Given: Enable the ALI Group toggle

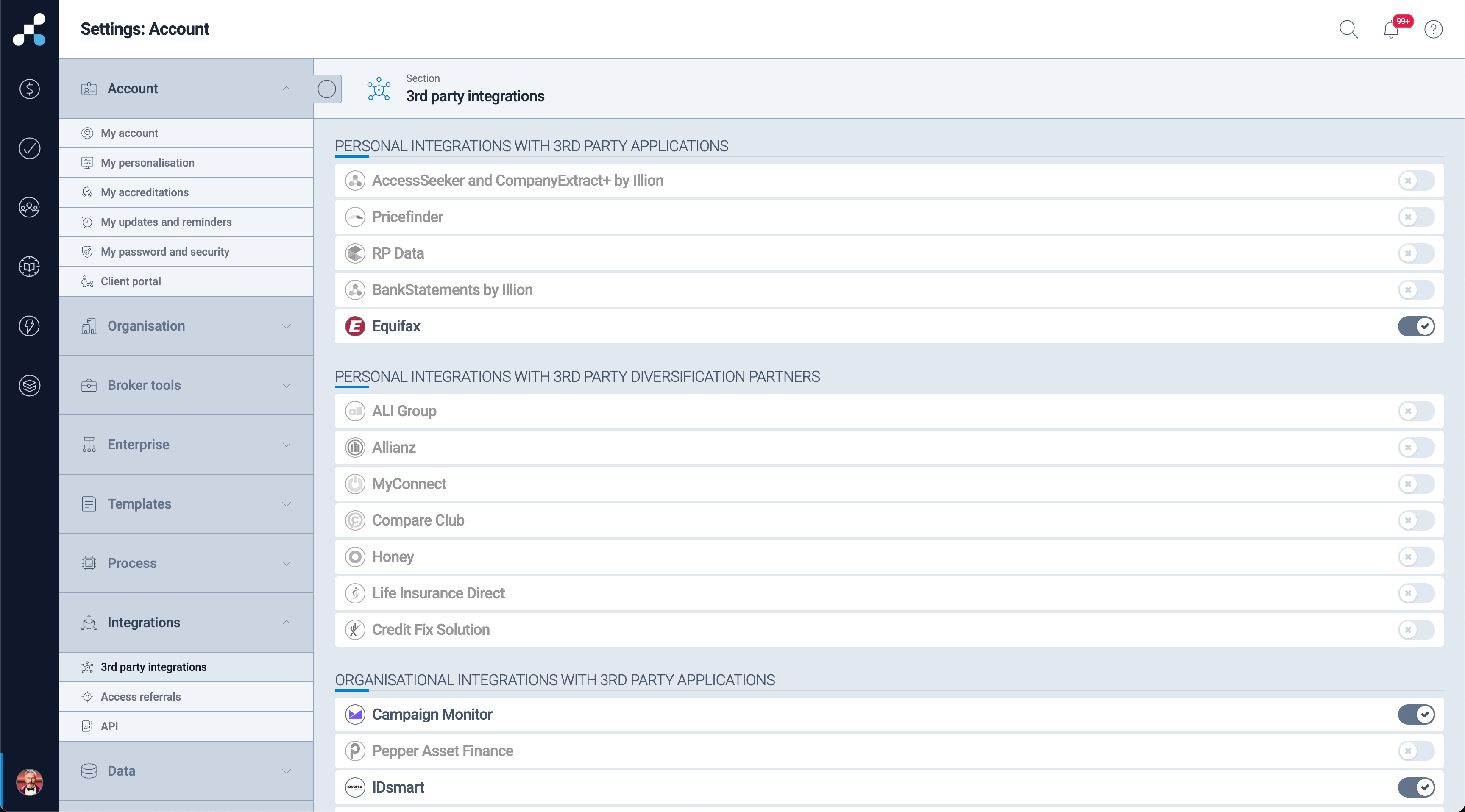Looking at the screenshot, I should pyautogui.click(x=1416, y=411).
